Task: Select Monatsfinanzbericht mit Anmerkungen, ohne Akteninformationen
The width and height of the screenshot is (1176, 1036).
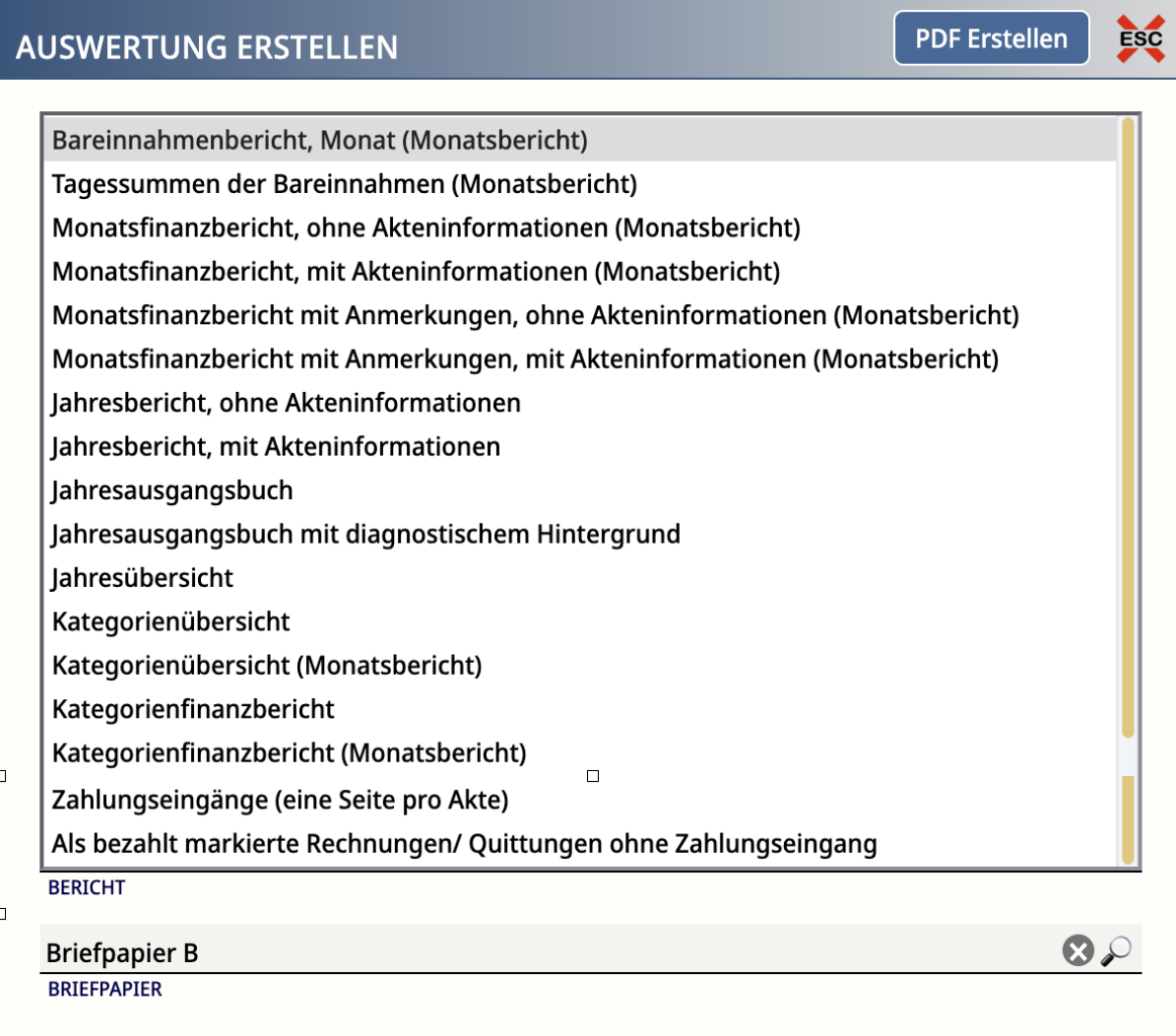Action: (535, 316)
